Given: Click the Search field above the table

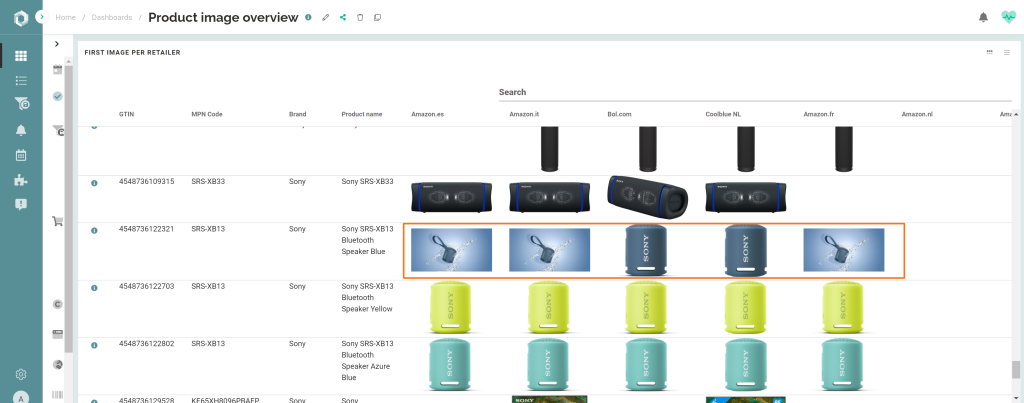Looking at the screenshot, I should (x=750, y=92).
